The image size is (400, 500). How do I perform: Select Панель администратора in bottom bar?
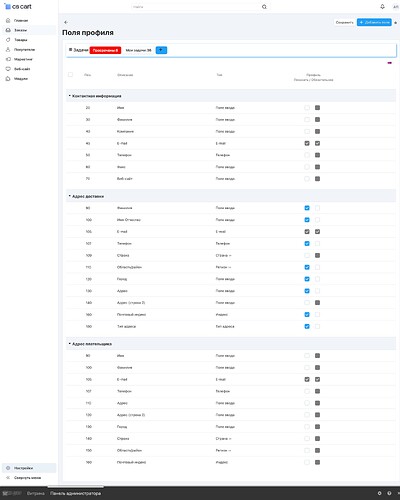click(x=75, y=493)
